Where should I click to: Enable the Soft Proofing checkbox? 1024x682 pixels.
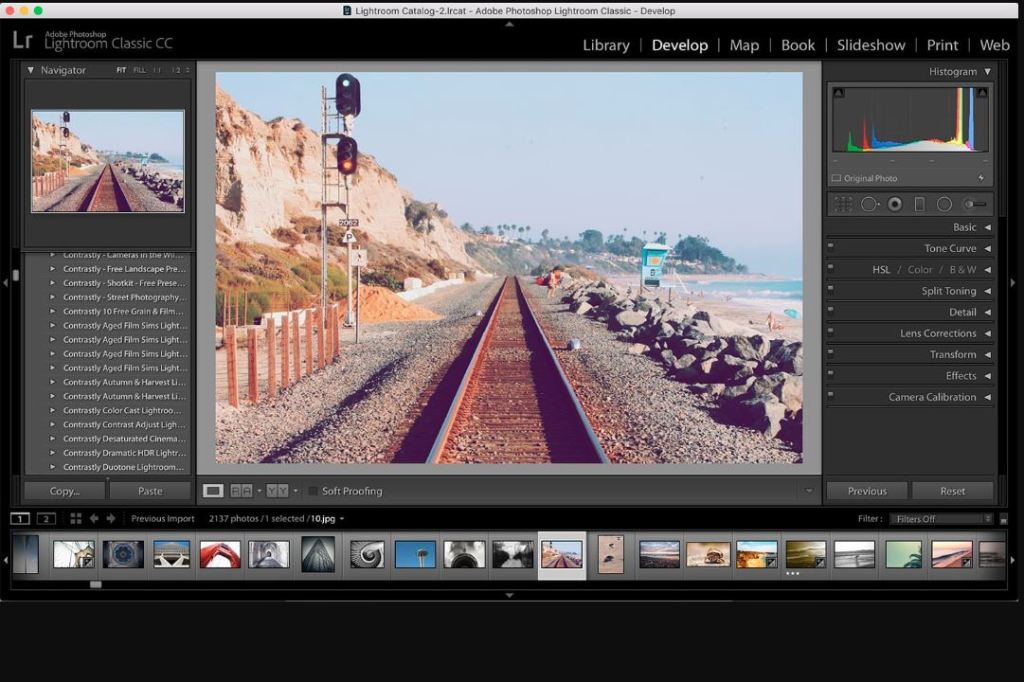point(313,491)
